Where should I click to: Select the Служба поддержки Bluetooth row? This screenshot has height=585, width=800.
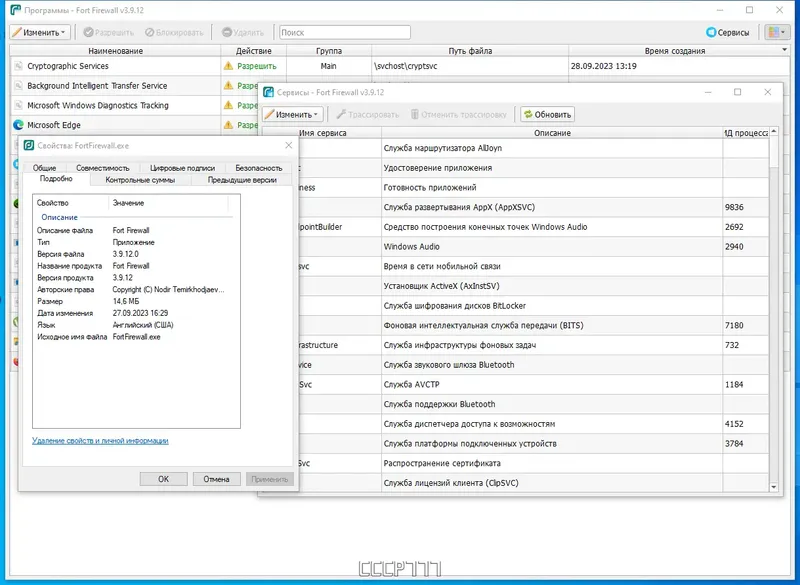pos(533,404)
